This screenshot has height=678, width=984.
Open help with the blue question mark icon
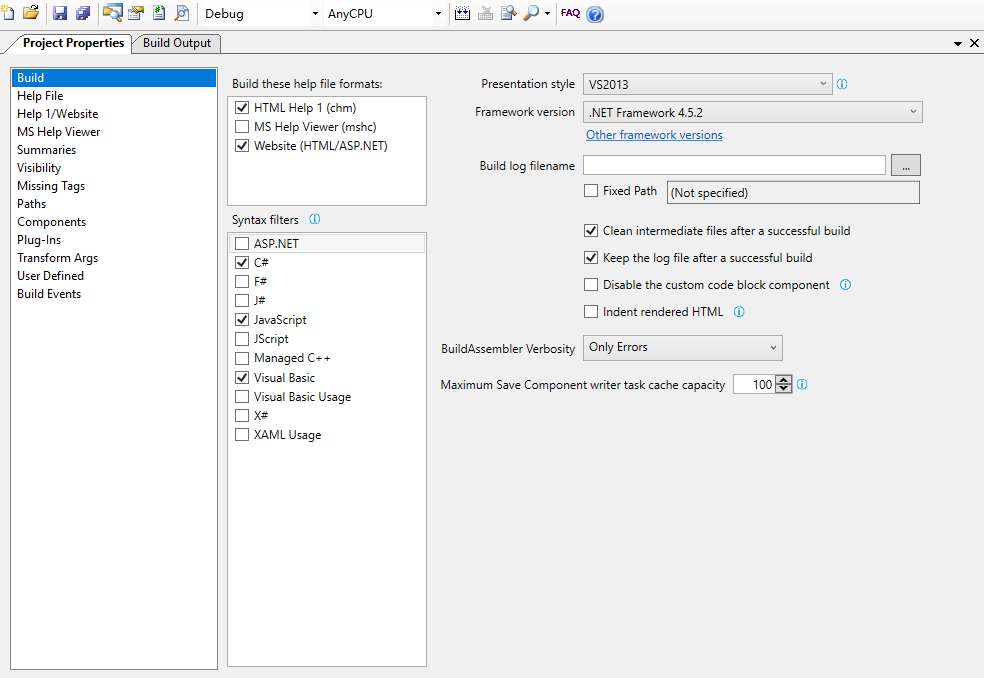point(595,14)
